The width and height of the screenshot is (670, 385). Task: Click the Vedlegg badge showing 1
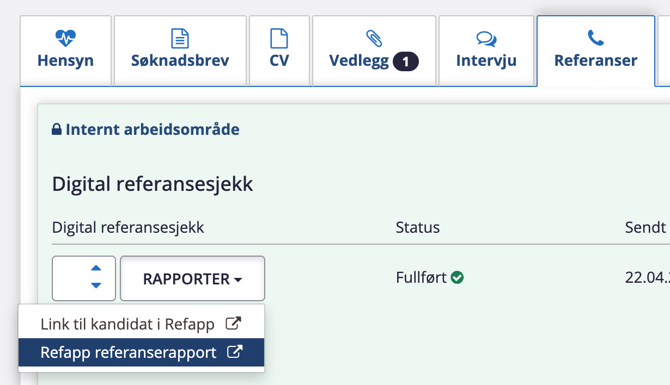[406, 62]
